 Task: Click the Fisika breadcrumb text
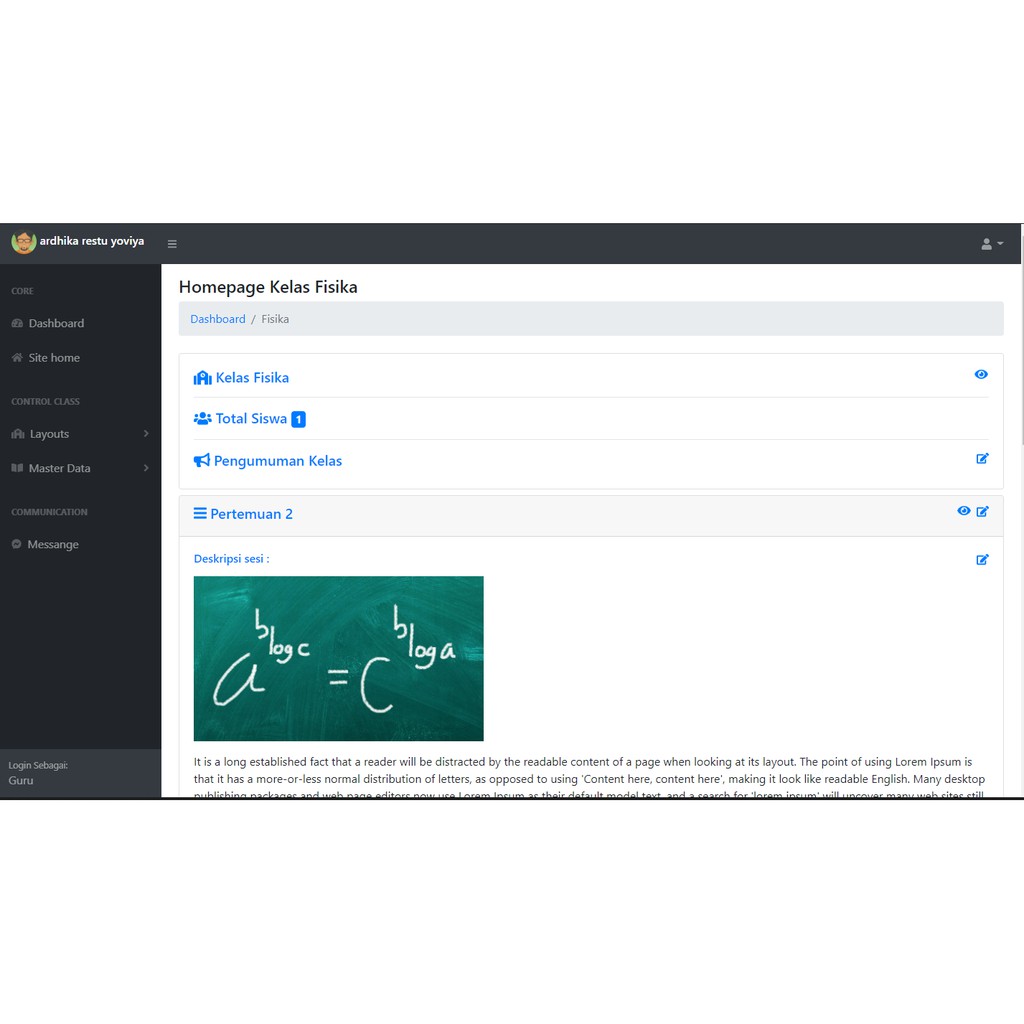tap(275, 319)
